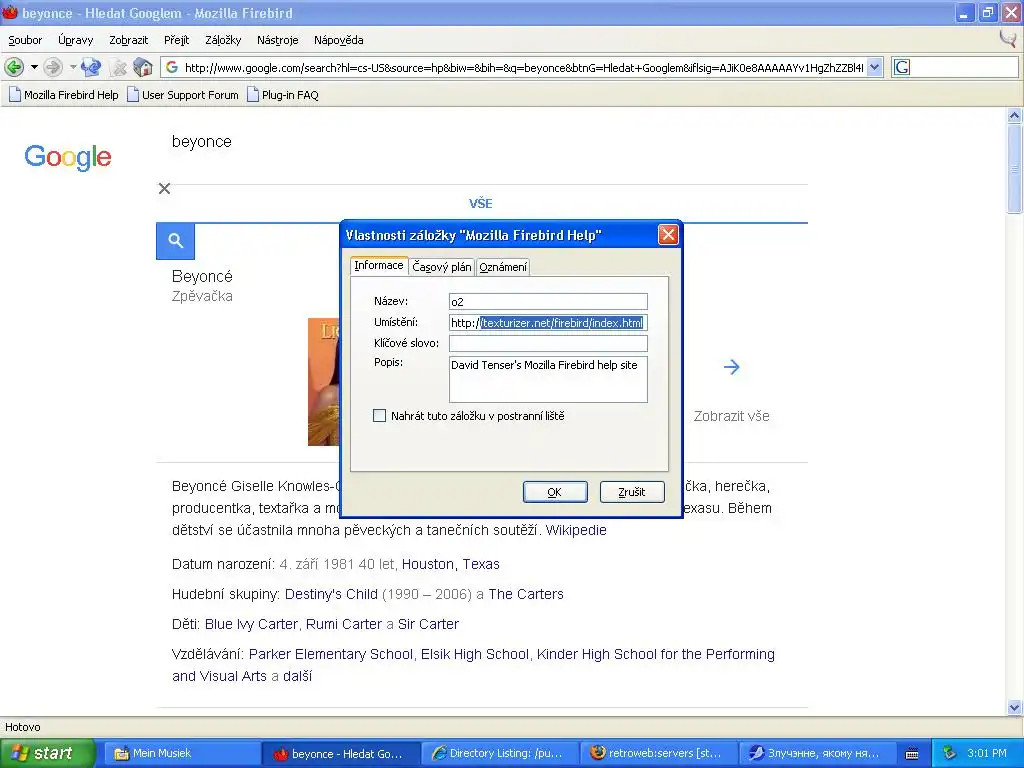Image resolution: width=1024 pixels, height=768 pixels.
Task: Click the Google favicon in address bar
Action: coord(172,67)
